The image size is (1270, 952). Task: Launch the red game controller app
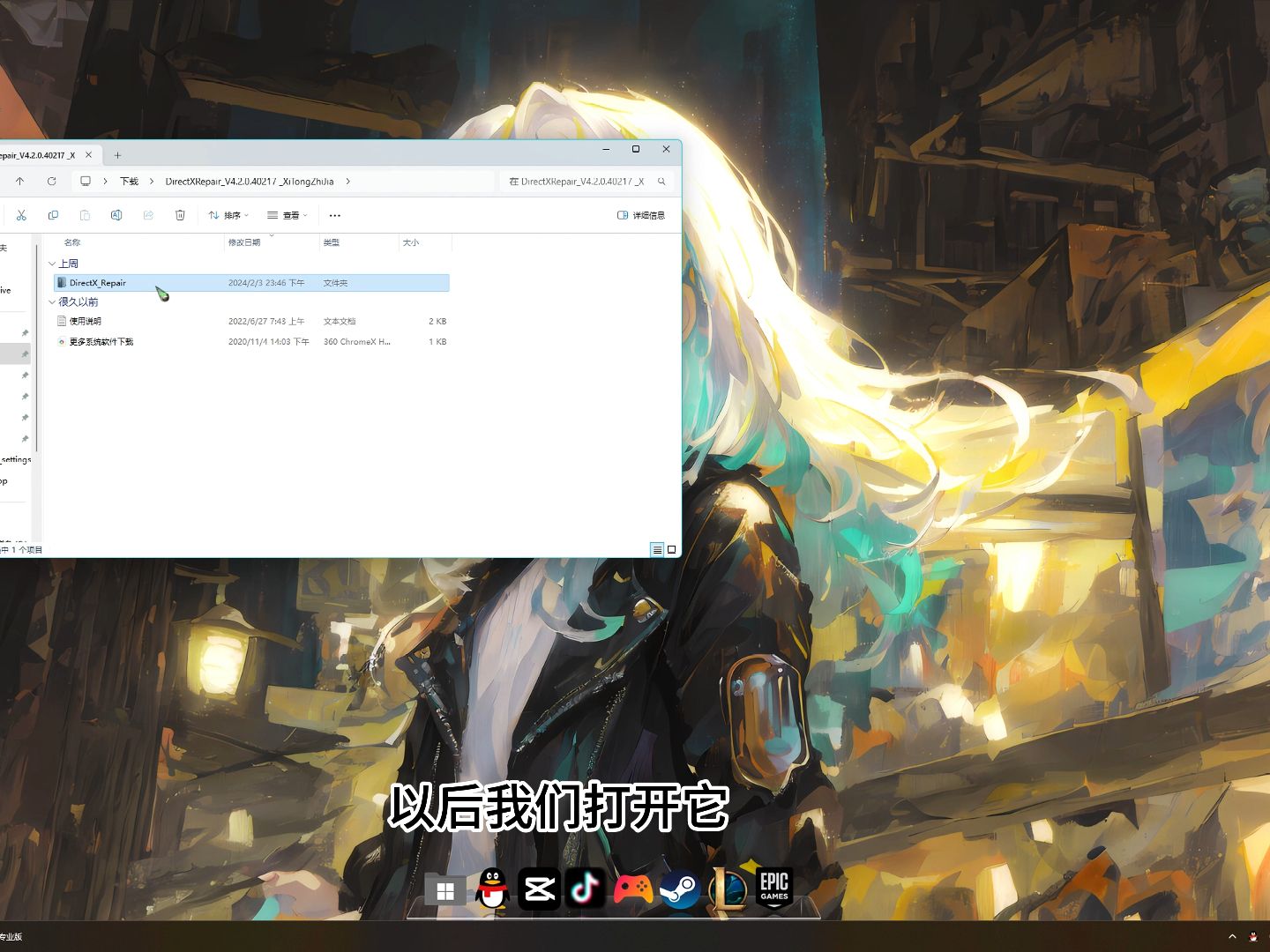point(632,889)
